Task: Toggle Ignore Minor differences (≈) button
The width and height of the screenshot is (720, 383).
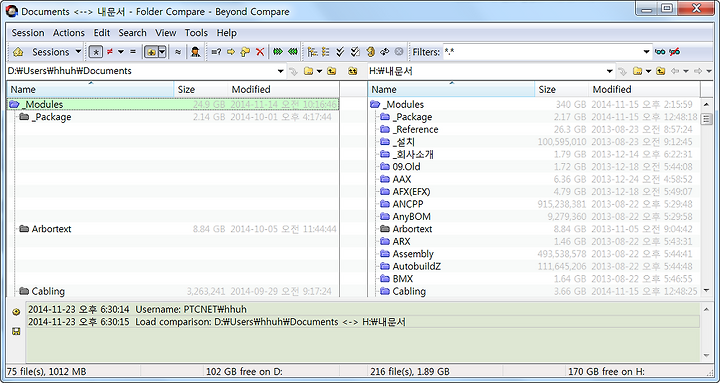Action: pyautogui.click(x=178, y=52)
